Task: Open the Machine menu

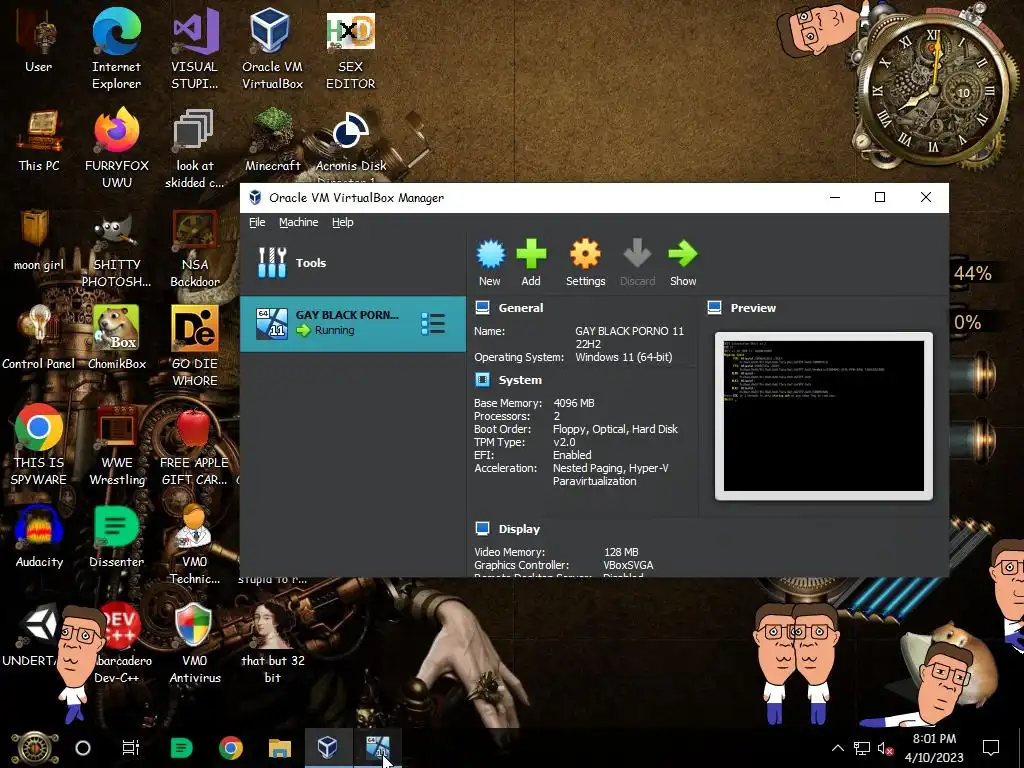Action: 298,222
